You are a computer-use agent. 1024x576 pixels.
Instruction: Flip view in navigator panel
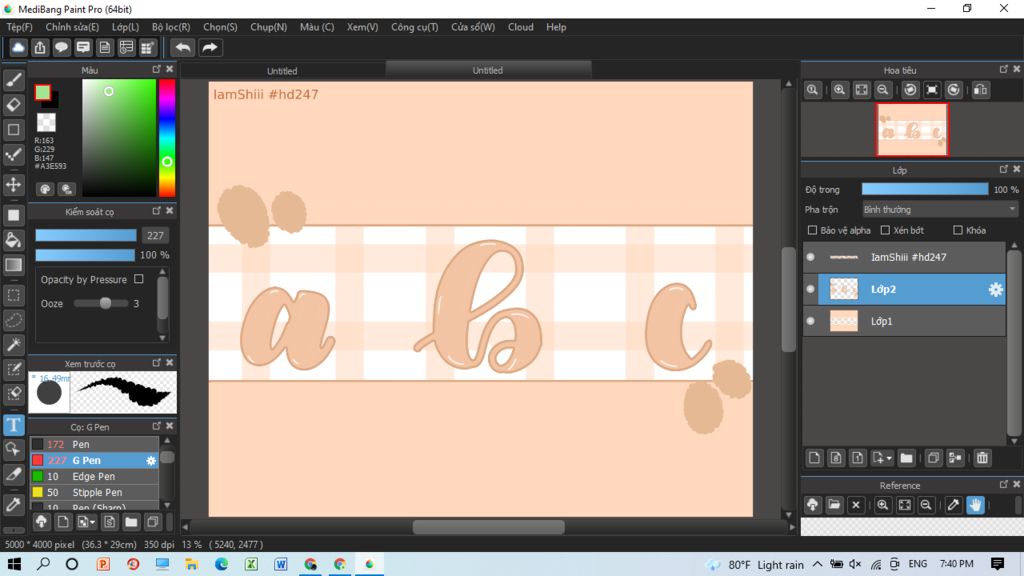point(980,90)
